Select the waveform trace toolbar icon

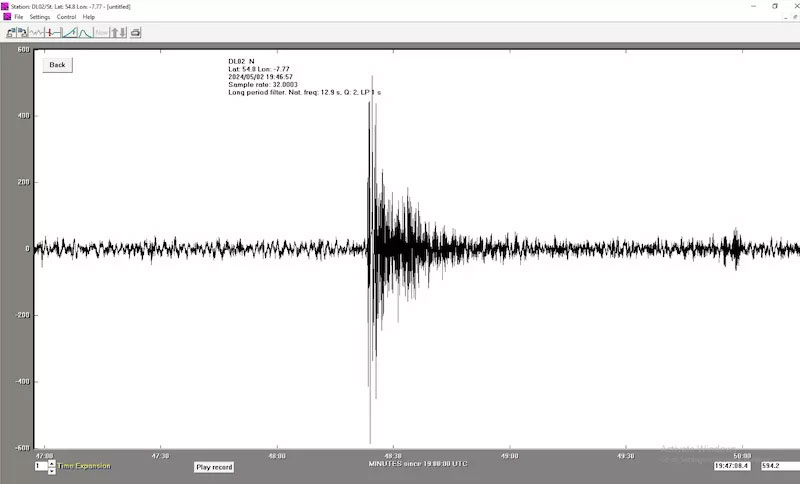point(38,32)
